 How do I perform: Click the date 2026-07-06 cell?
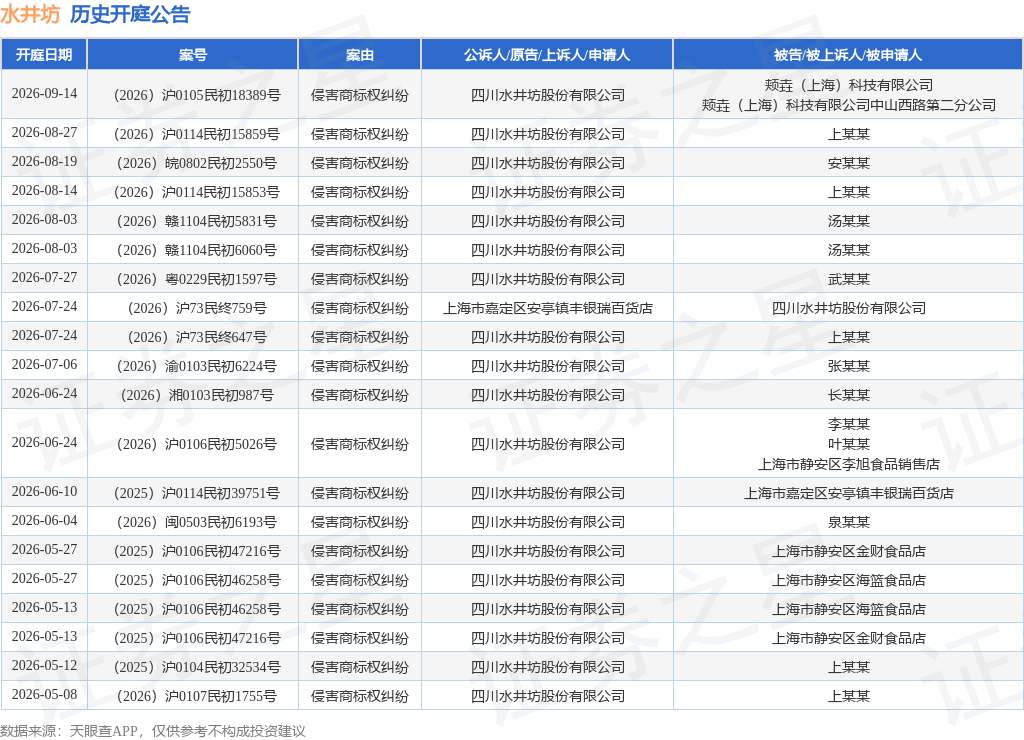pos(44,365)
